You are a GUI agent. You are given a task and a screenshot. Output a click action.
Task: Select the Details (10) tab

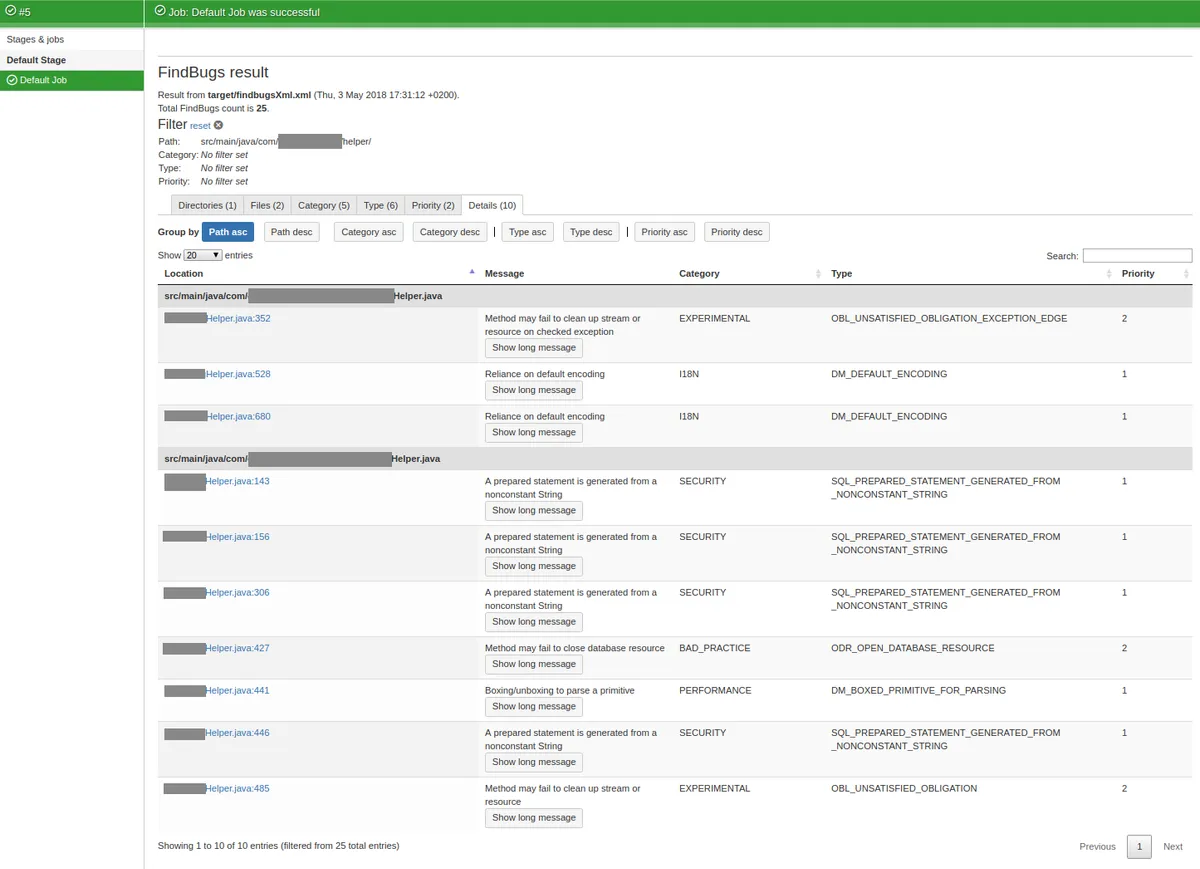492,205
